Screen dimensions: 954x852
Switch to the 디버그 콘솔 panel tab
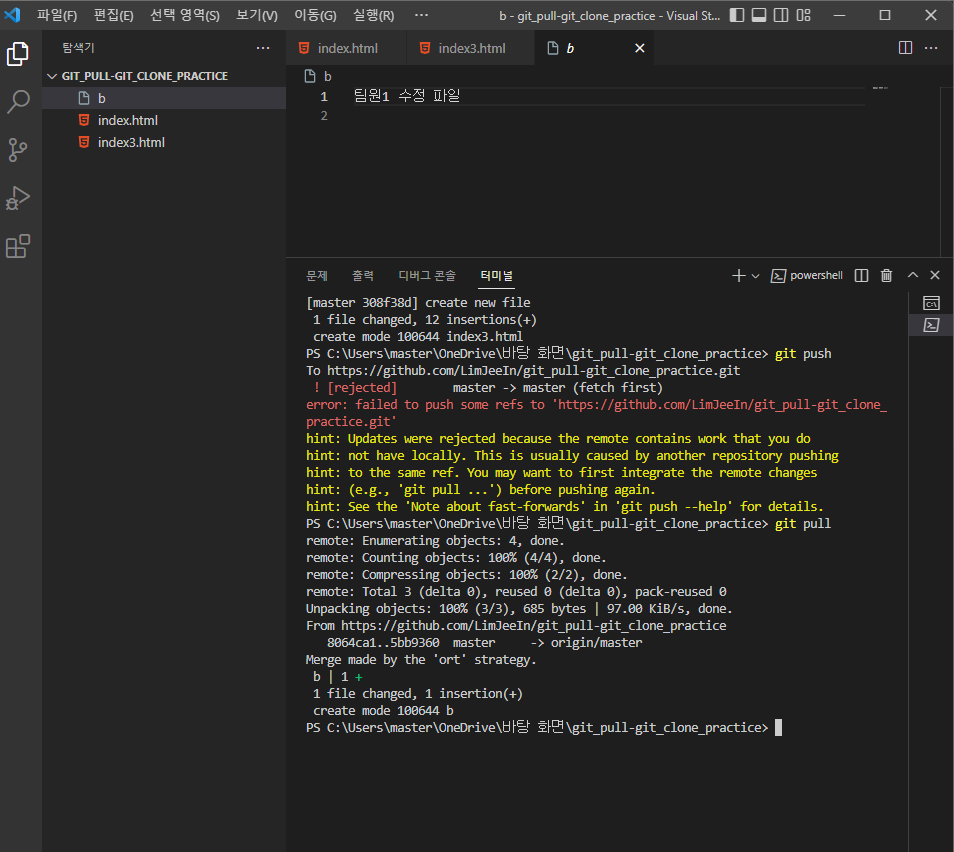[x=427, y=276]
